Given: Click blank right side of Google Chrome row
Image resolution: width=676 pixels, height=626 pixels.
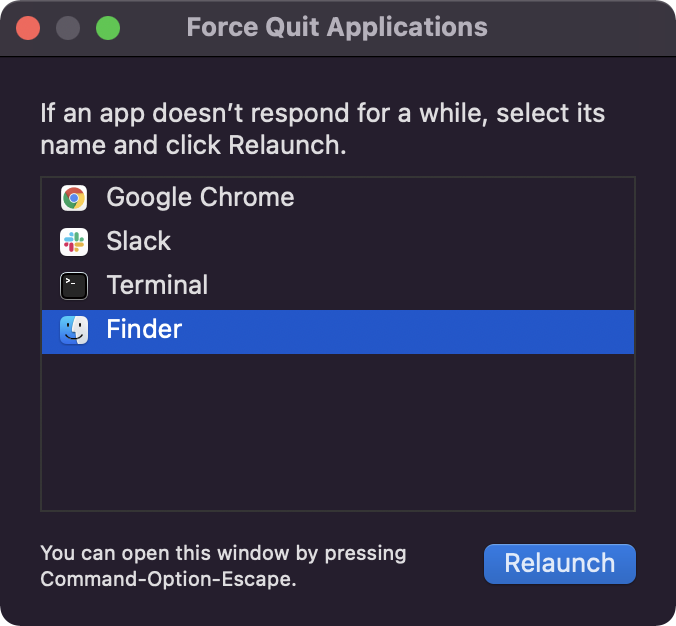Looking at the screenshot, I should [464, 198].
